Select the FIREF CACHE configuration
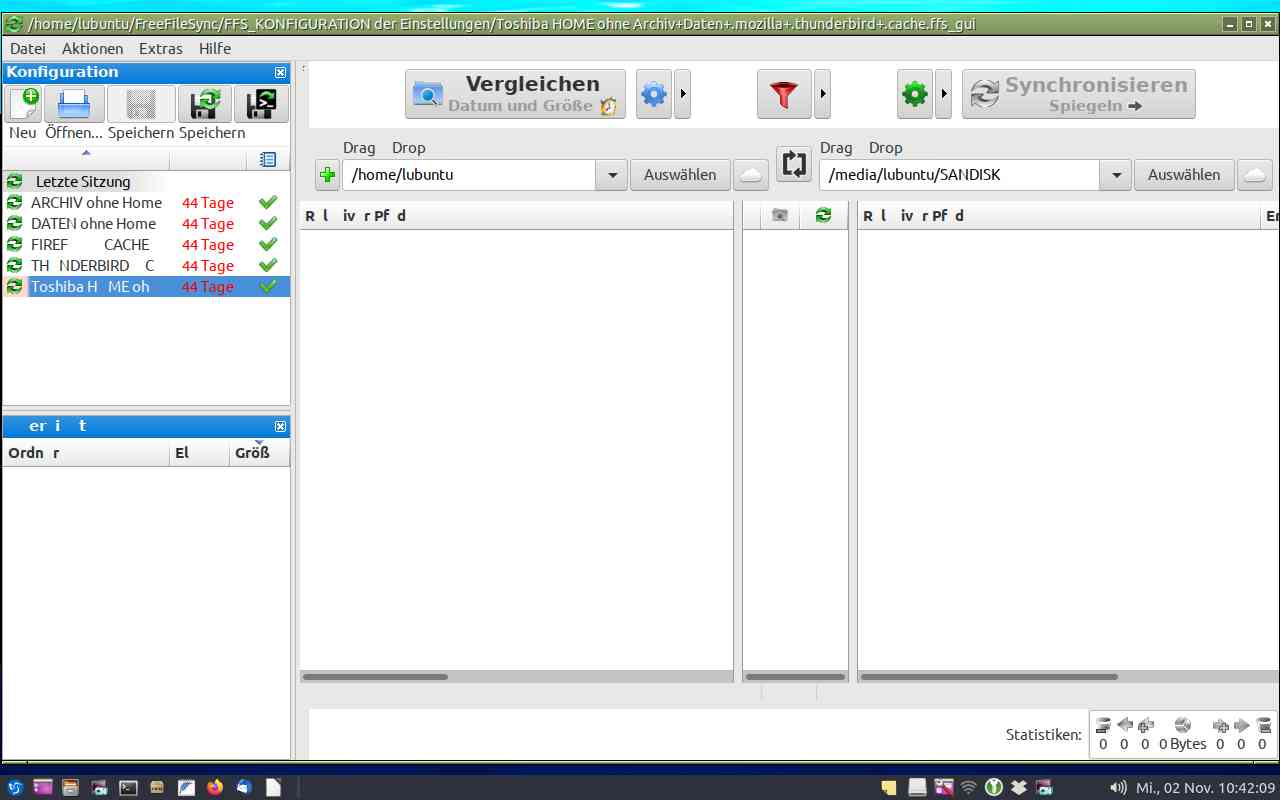 pos(146,245)
